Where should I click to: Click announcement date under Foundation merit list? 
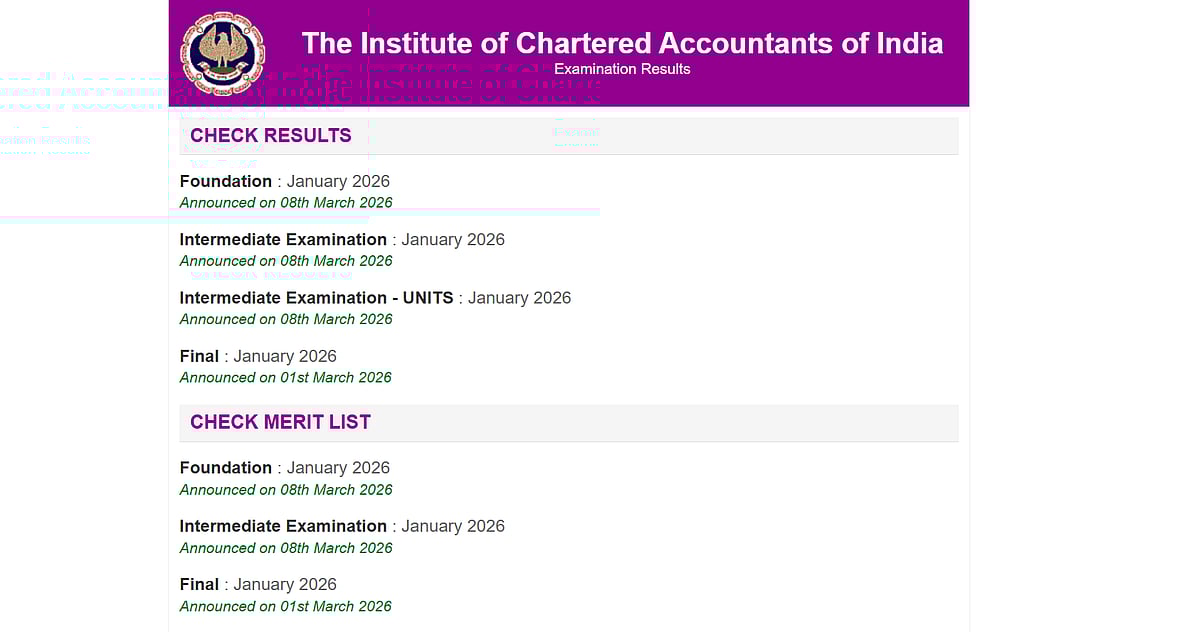[286, 490]
